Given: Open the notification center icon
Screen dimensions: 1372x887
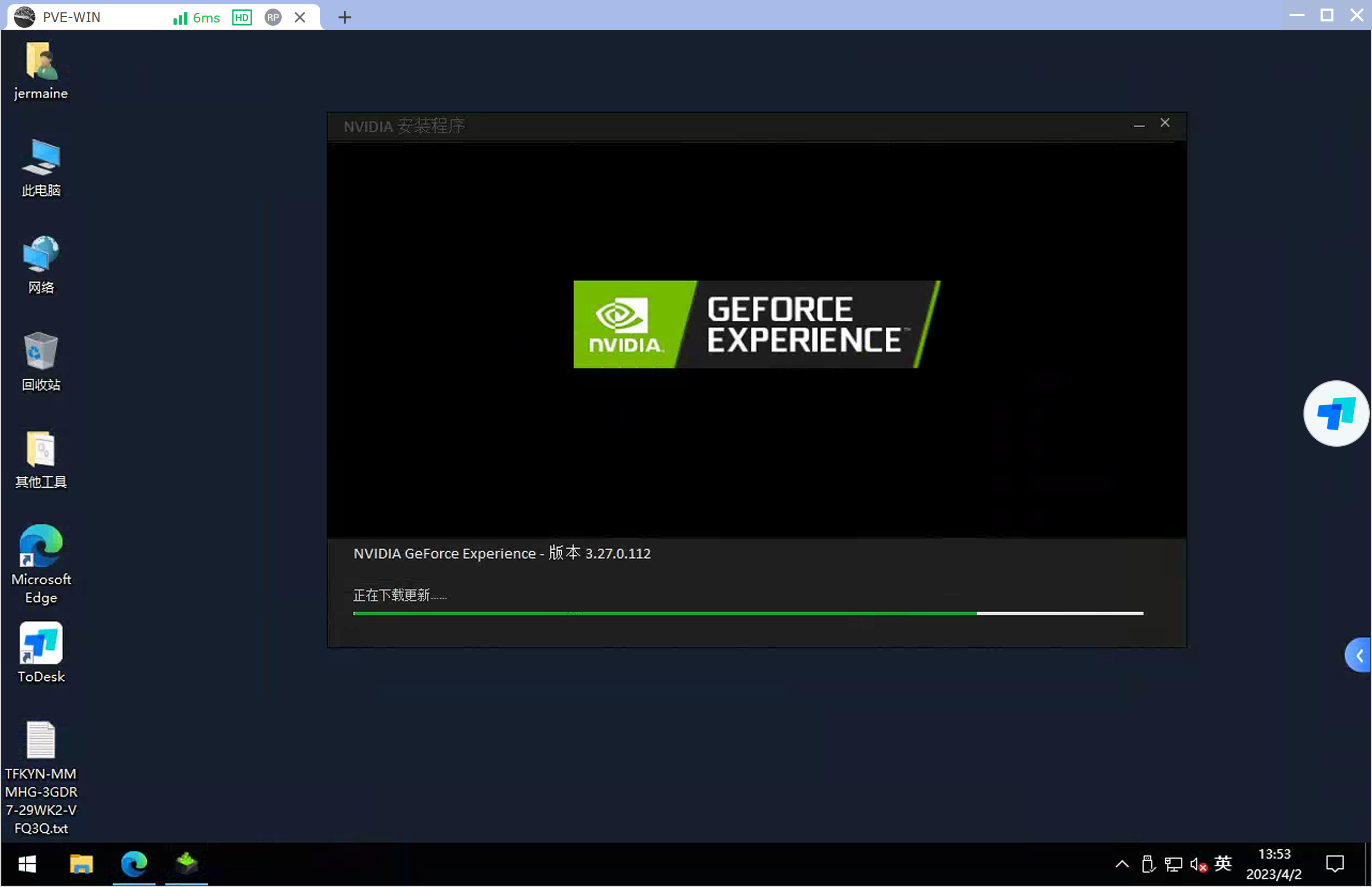Looking at the screenshot, I should pos(1335,864).
